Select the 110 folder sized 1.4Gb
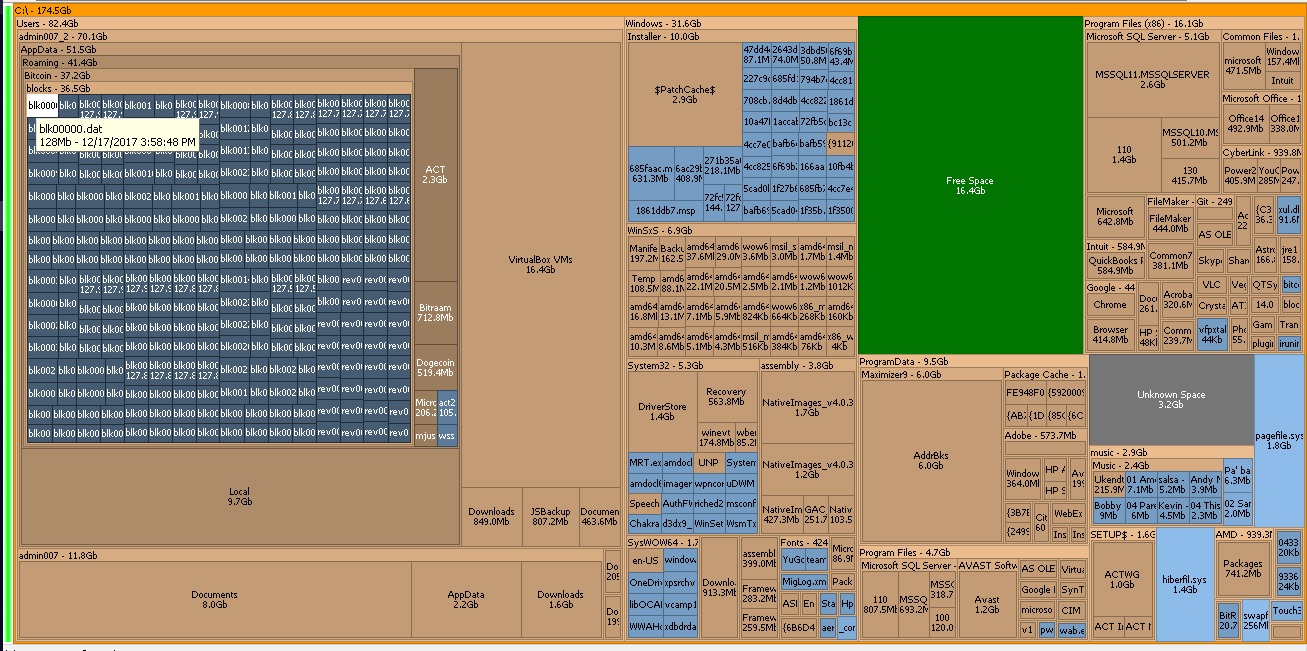1307x651 pixels. click(x=1124, y=155)
